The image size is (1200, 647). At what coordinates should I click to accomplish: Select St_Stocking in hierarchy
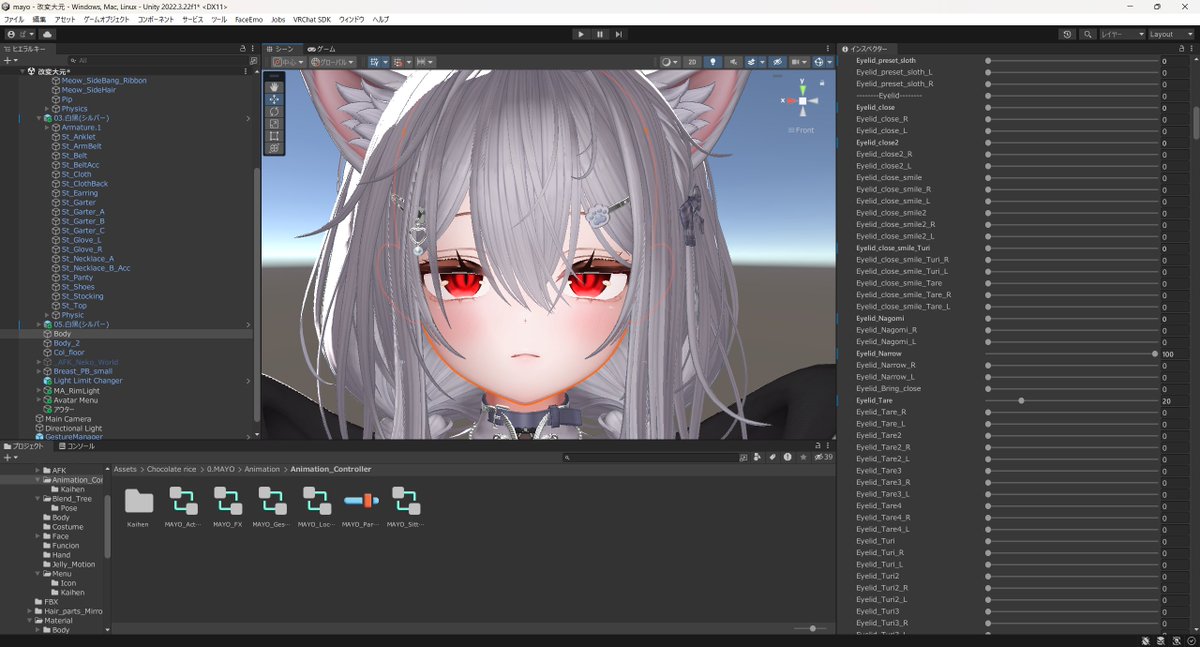tap(82, 296)
